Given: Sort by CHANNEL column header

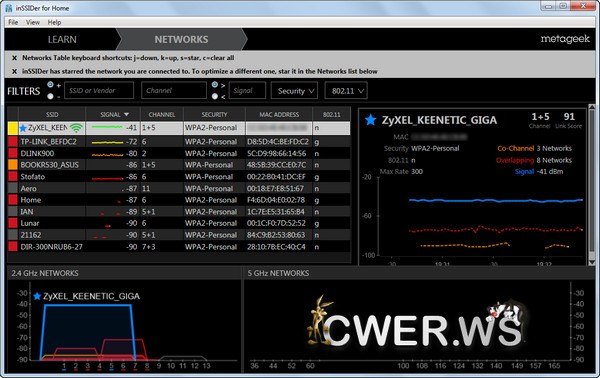Looking at the screenshot, I should tap(162, 114).
